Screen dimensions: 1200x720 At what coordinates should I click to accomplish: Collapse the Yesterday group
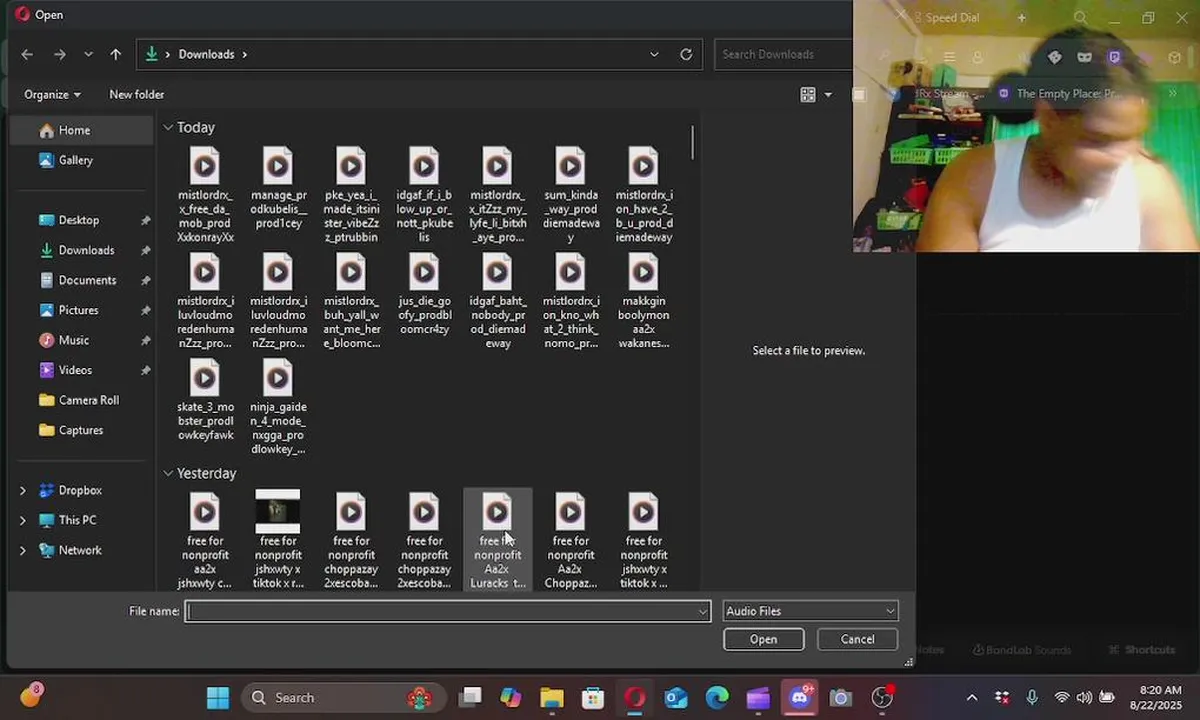click(x=168, y=473)
